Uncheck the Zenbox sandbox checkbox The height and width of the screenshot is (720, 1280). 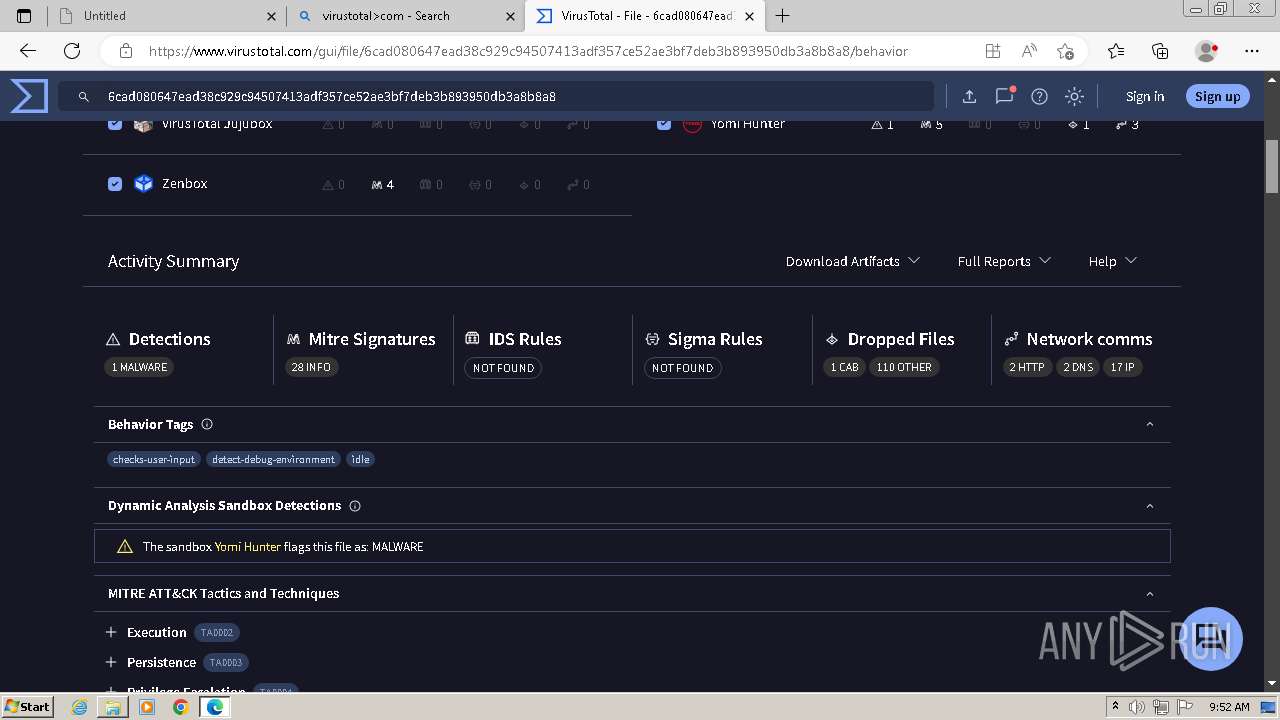[x=115, y=184]
